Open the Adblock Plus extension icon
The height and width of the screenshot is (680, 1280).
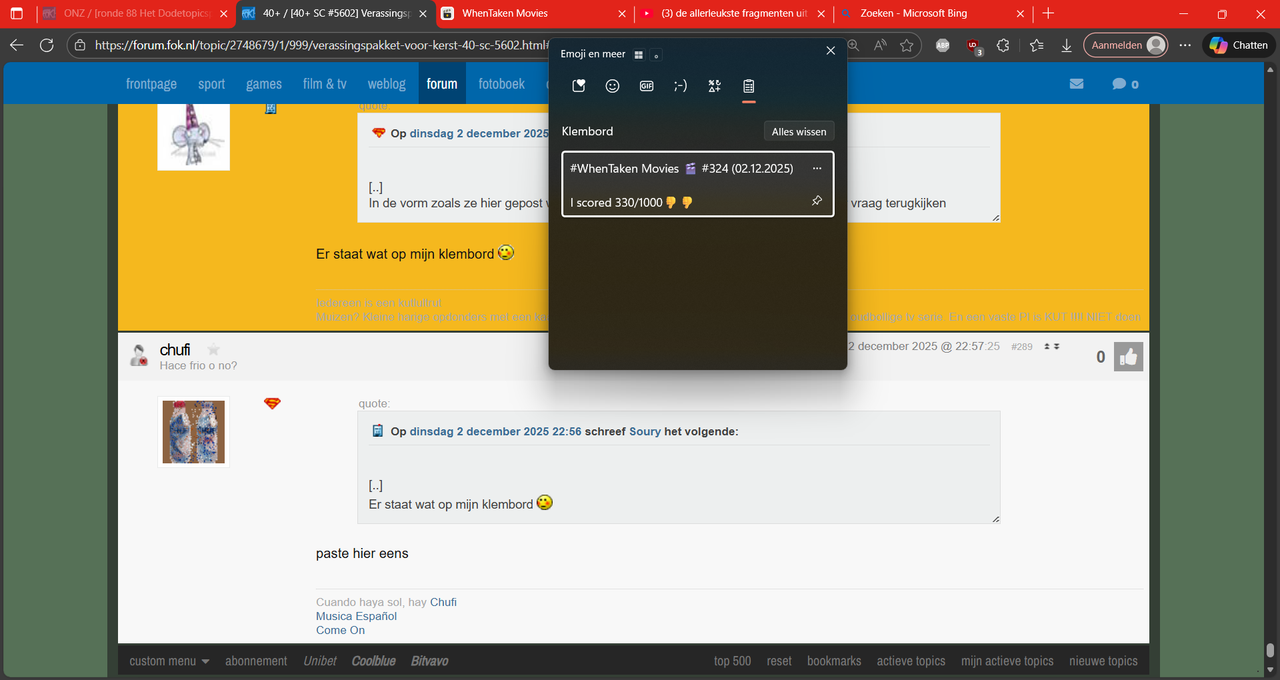click(x=943, y=45)
